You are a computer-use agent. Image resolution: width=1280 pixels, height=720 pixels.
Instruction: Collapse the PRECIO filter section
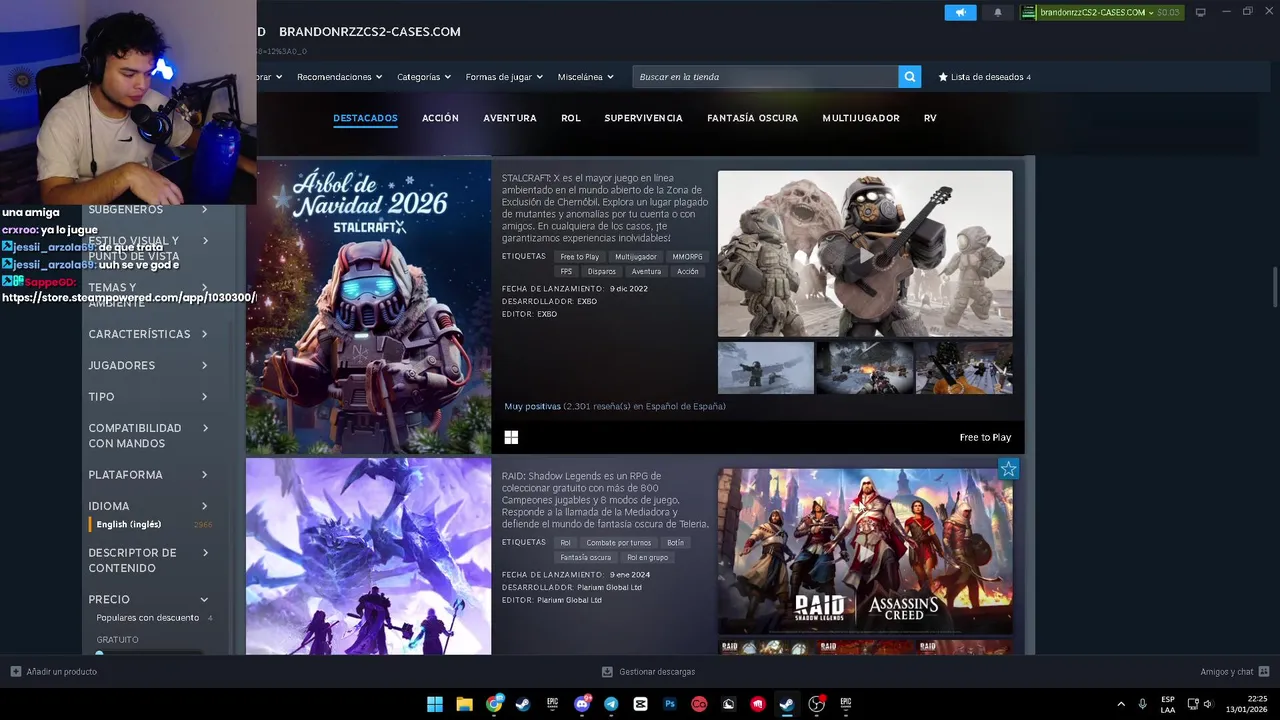[x=148, y=600]
